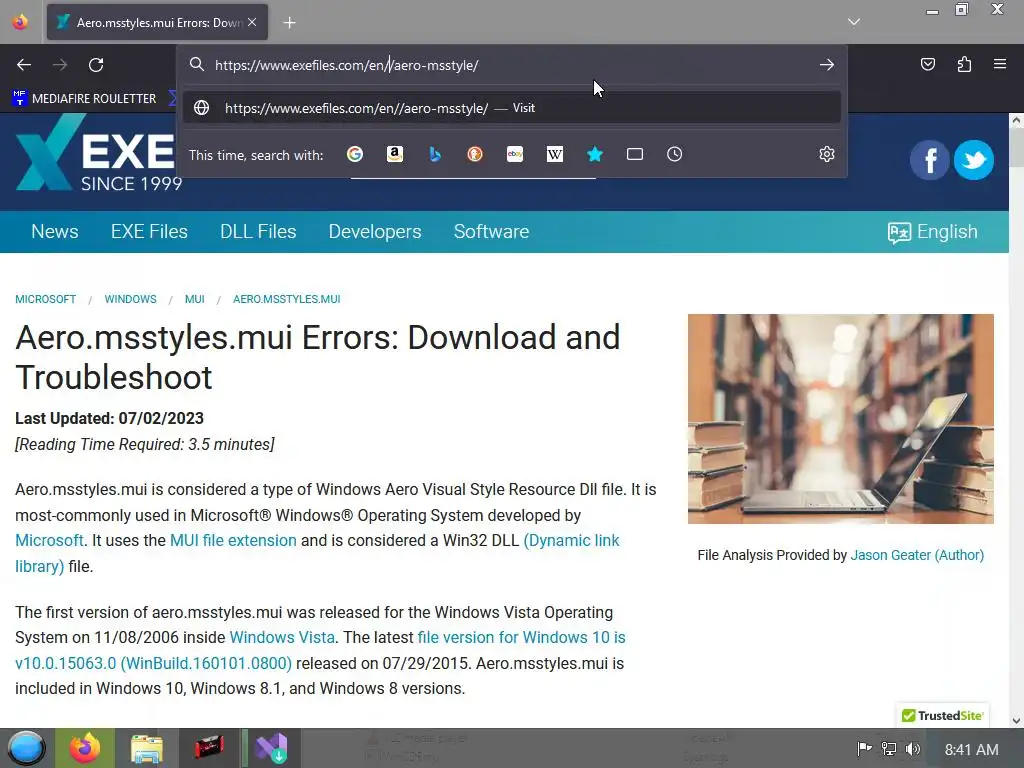Go to WINDOWS breadcrumb

[131, 299]
